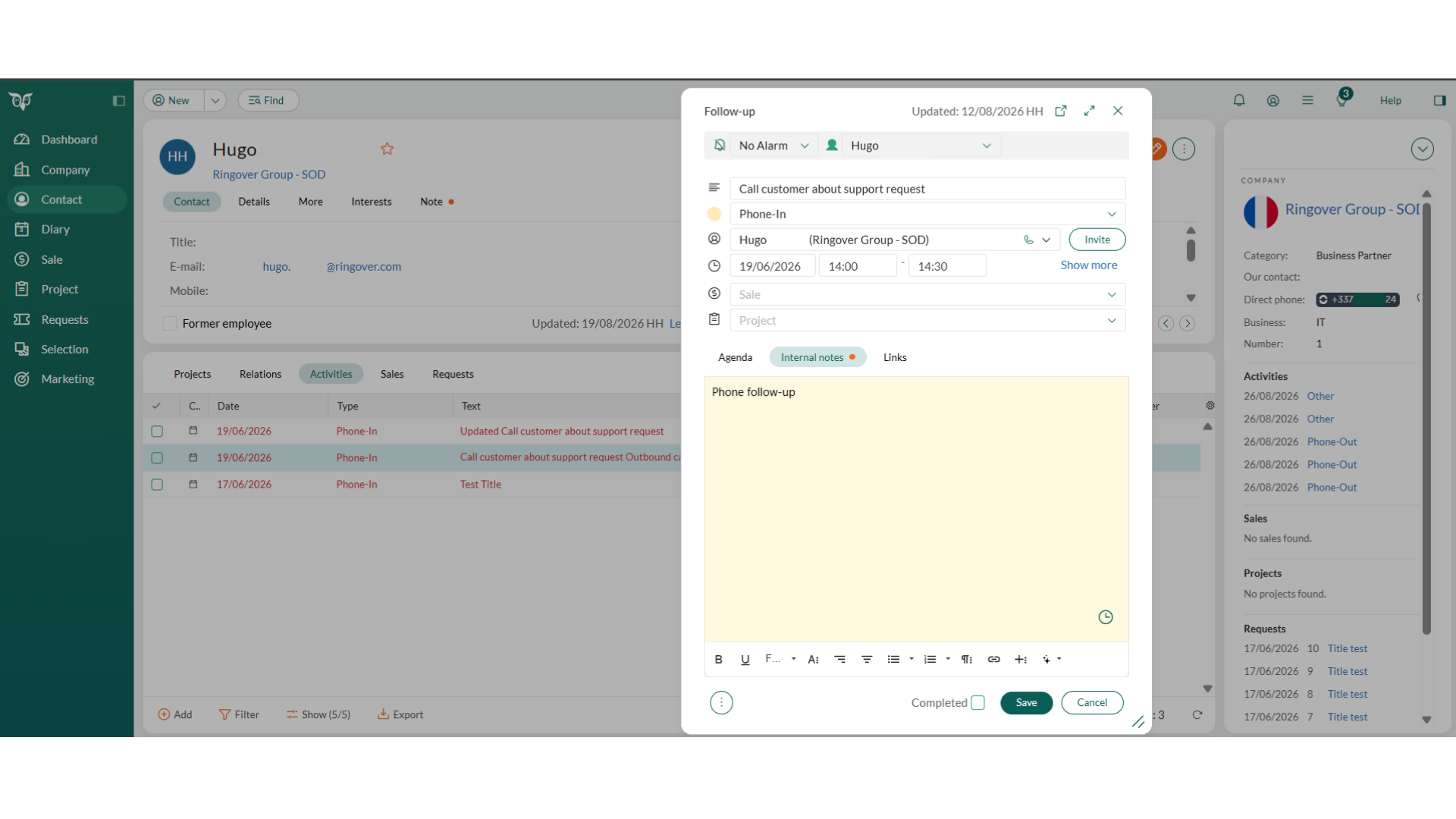Open the three-dot menu in follow-up footer
The width and height of the screenshot is (1456, 819).
pos(721,703)
